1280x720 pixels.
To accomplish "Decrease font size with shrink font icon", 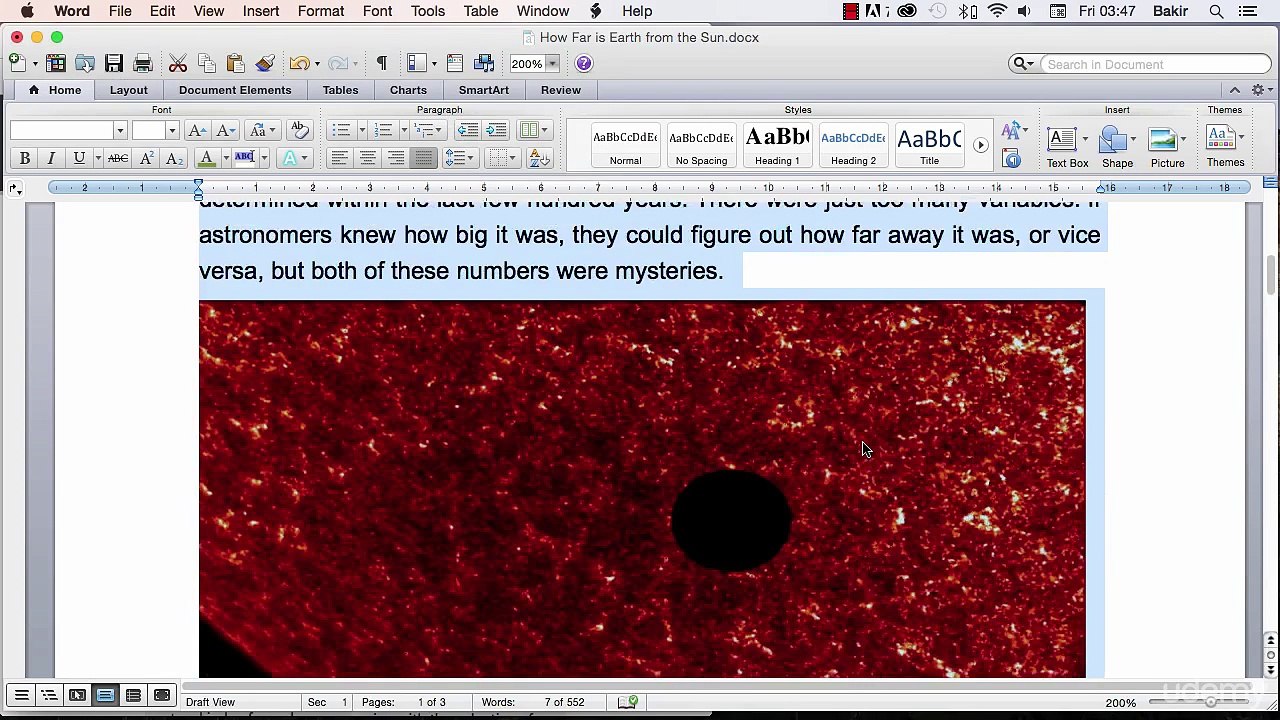I will pyautogui.click(x=226, y=131).
